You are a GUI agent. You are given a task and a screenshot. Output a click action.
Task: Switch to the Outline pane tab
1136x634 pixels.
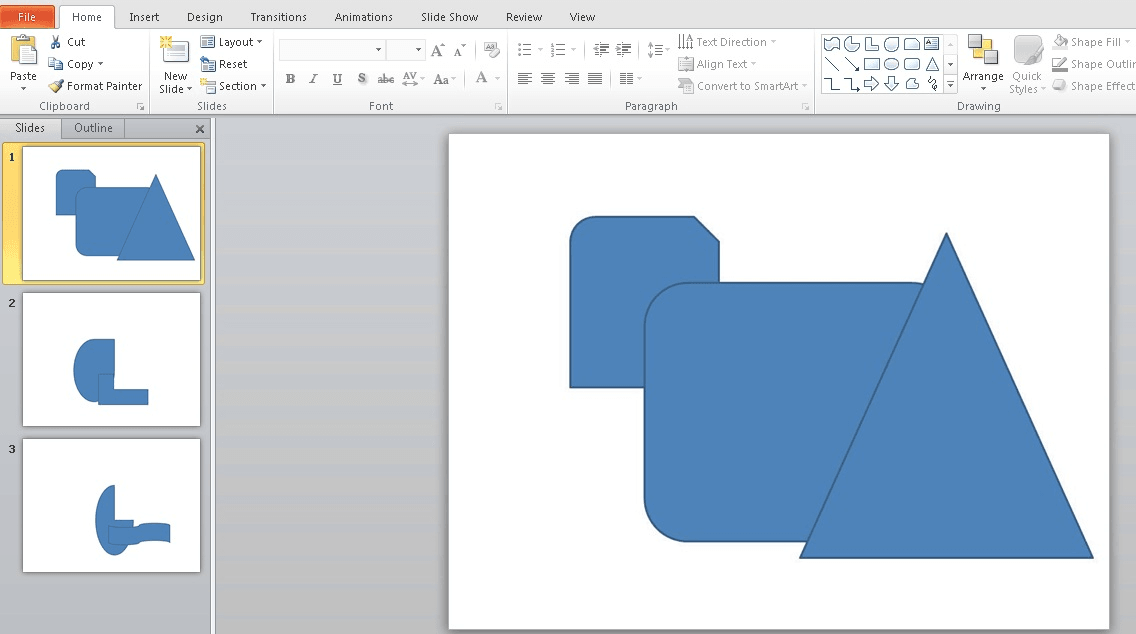(x=93, y=128)
